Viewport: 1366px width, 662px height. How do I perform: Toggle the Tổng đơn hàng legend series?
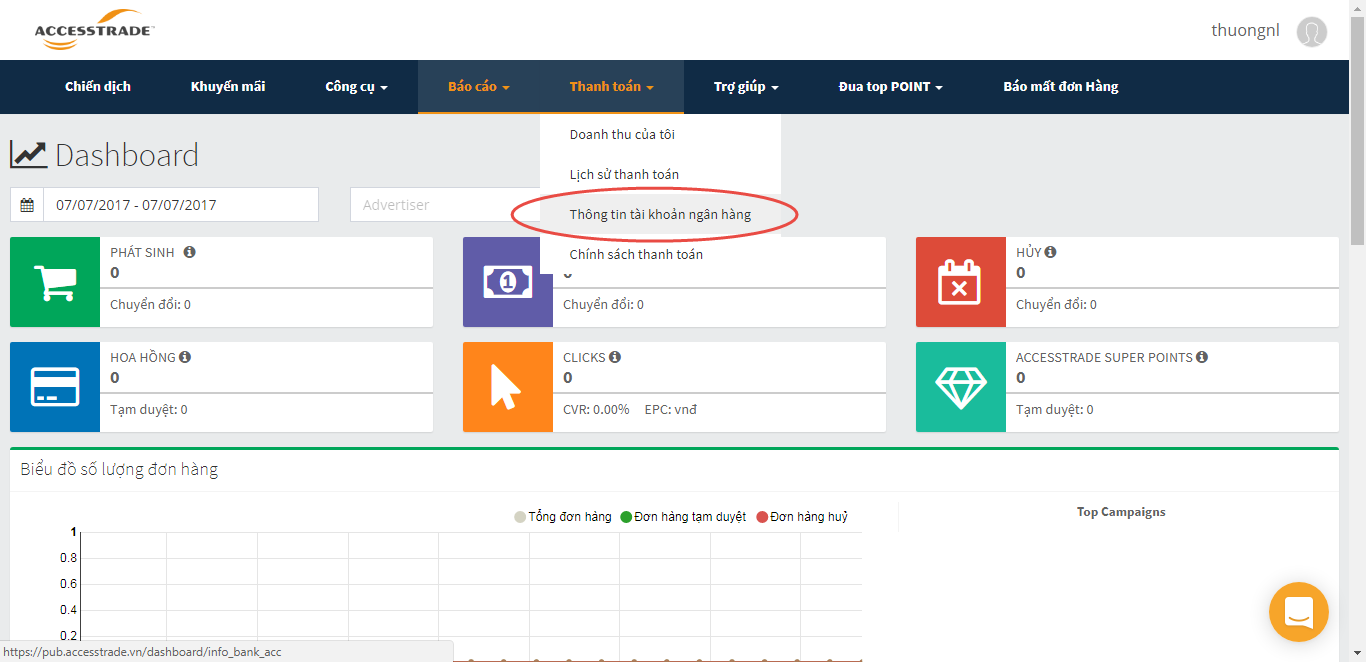(563, 517)
